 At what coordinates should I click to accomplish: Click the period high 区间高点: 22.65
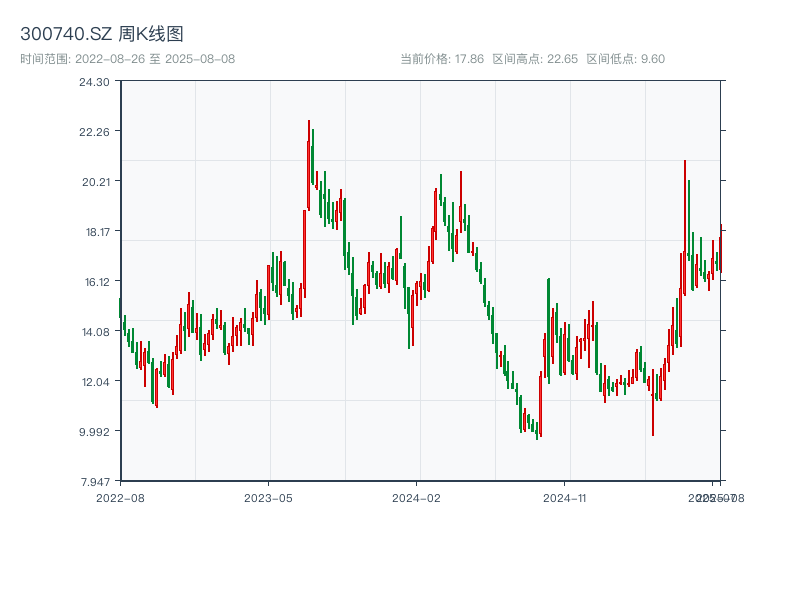coord(535,59)
